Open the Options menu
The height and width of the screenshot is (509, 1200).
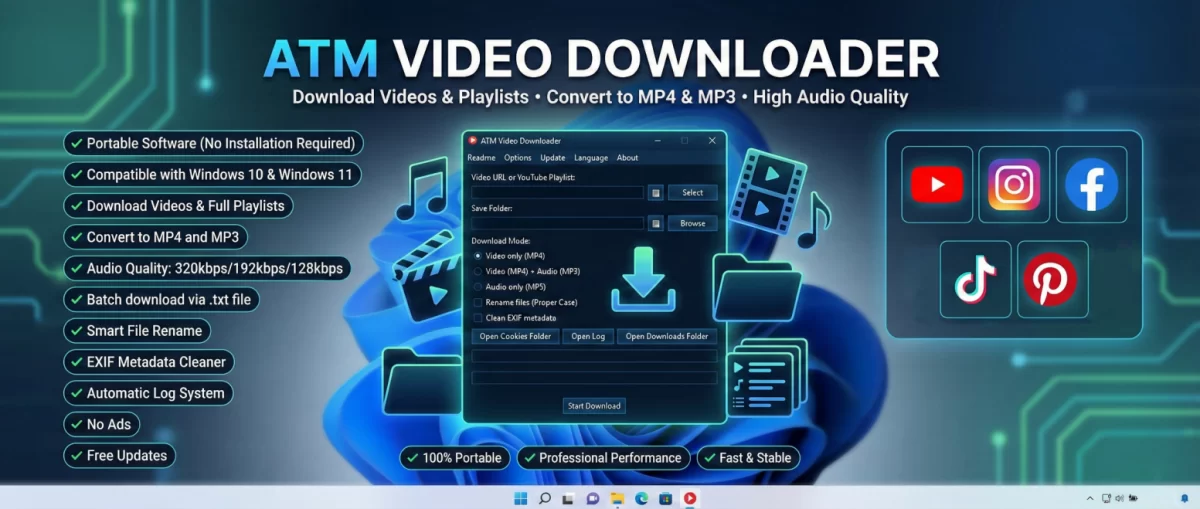click(517, 158)
